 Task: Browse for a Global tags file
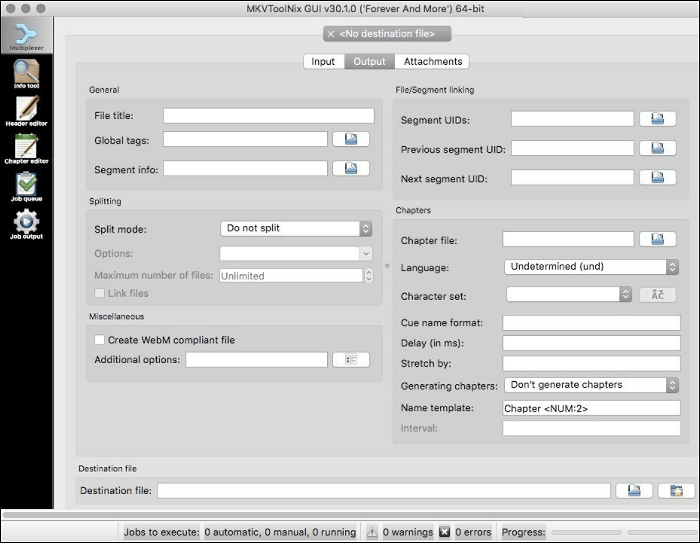351,139
